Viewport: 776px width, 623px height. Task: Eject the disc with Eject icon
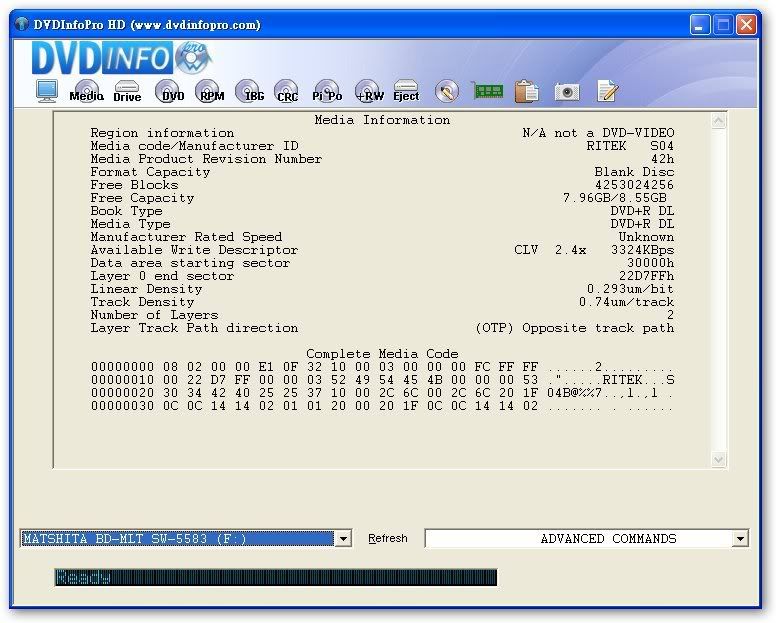click(406, 91)
